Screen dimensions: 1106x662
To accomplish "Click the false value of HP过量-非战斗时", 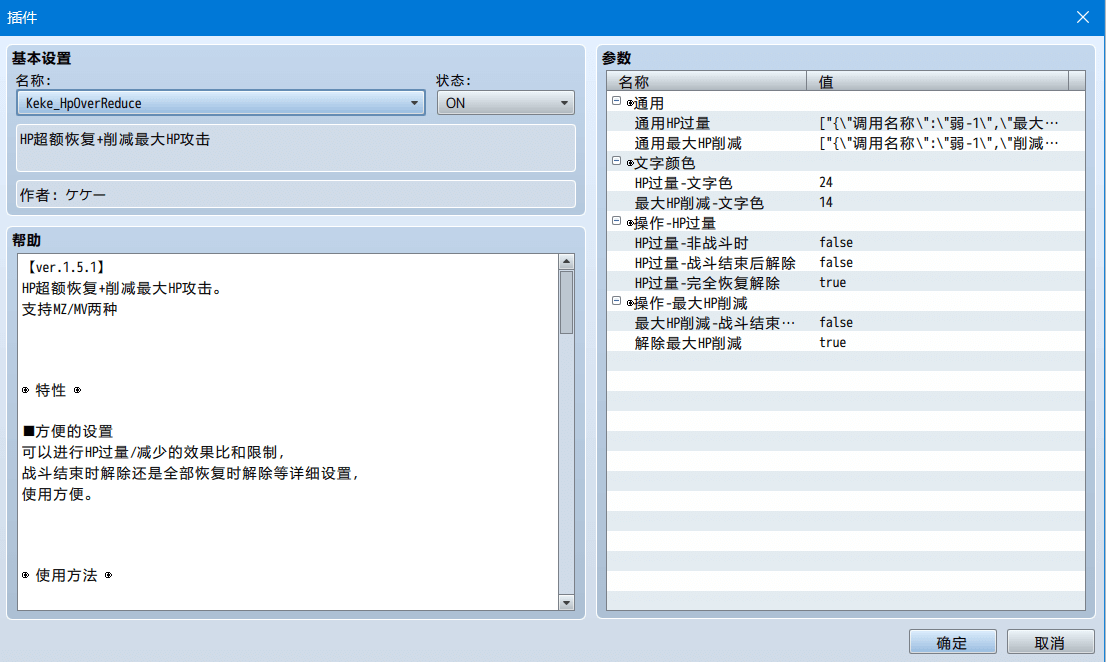I will (836, 243).
